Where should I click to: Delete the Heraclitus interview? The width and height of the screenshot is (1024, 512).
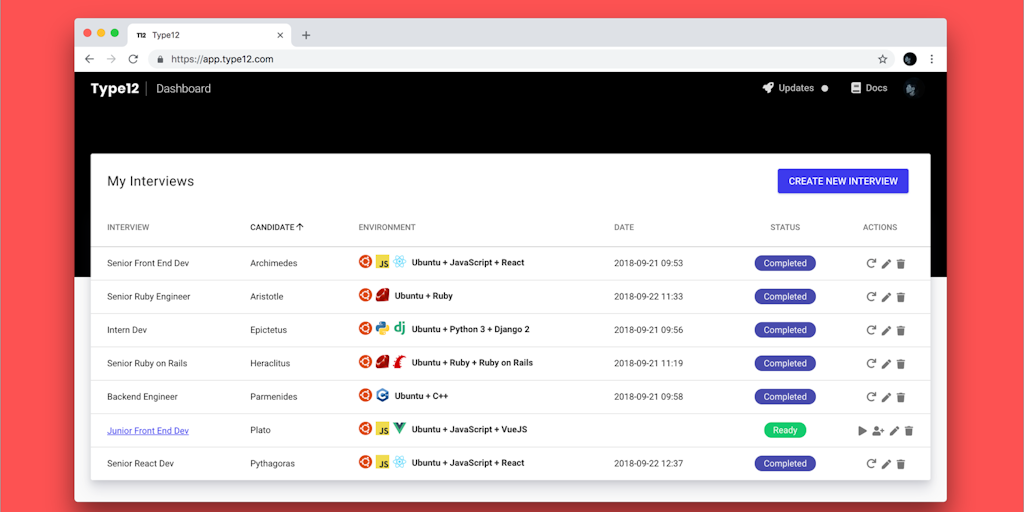point(901,364)
